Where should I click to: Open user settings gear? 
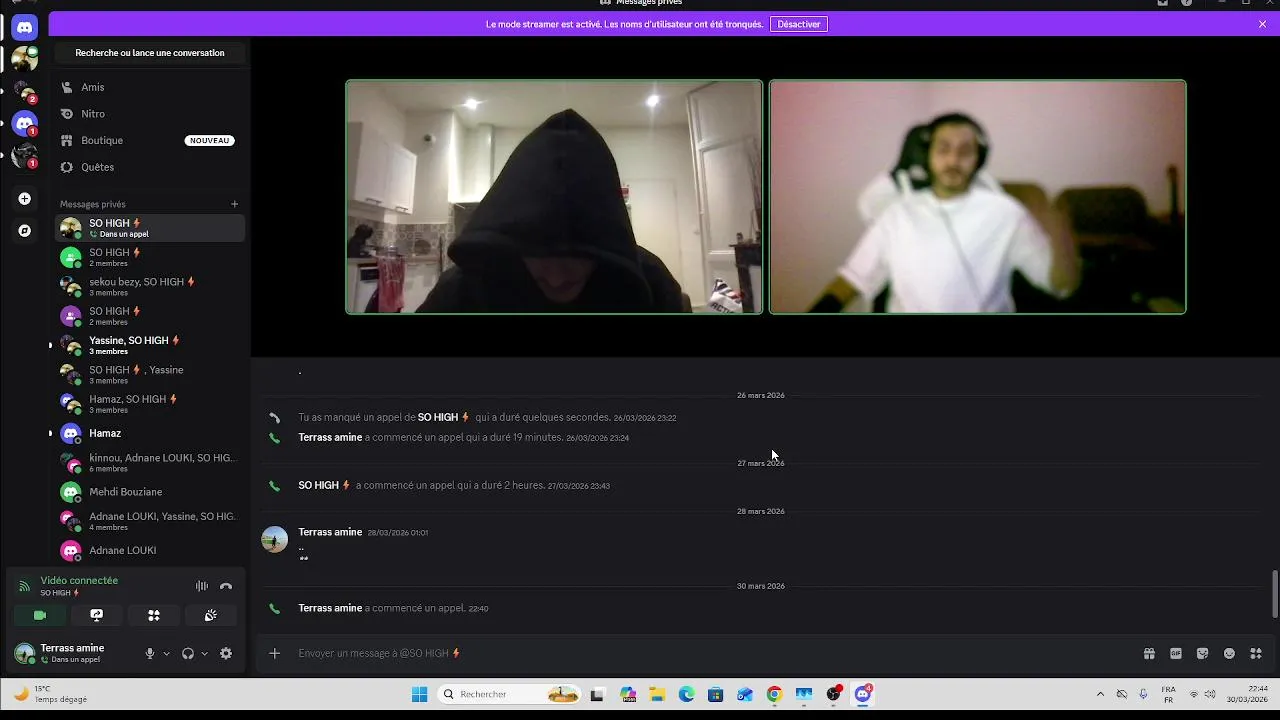pos(226,654)
